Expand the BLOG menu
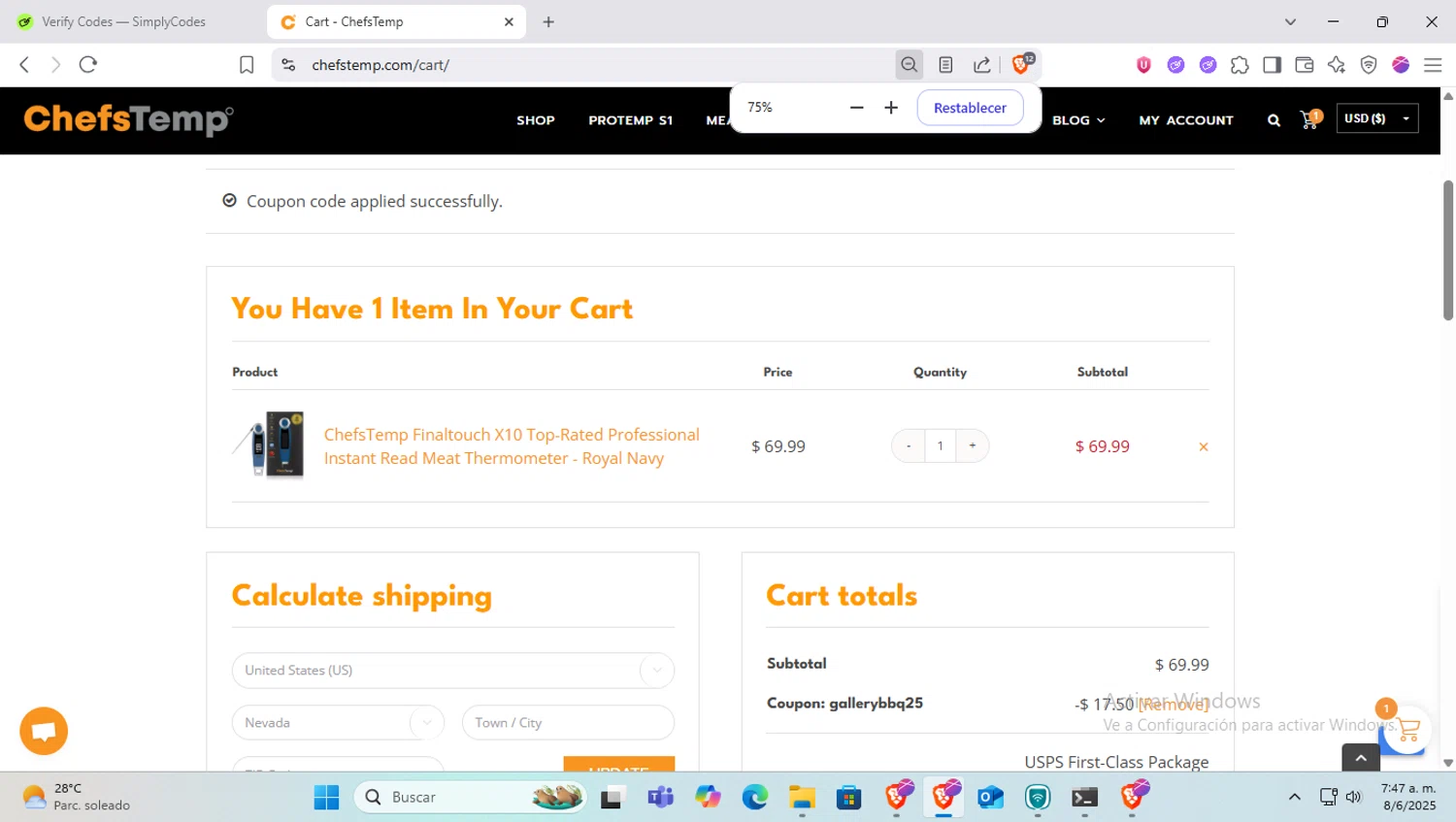The image size is (1456, 822). tap(1078, 120)
